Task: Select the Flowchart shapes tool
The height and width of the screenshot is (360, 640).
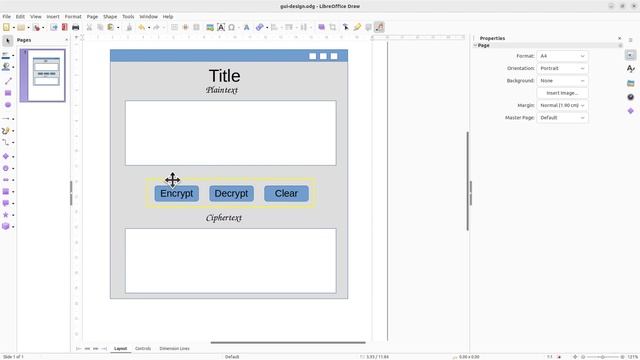Action: 6,191
